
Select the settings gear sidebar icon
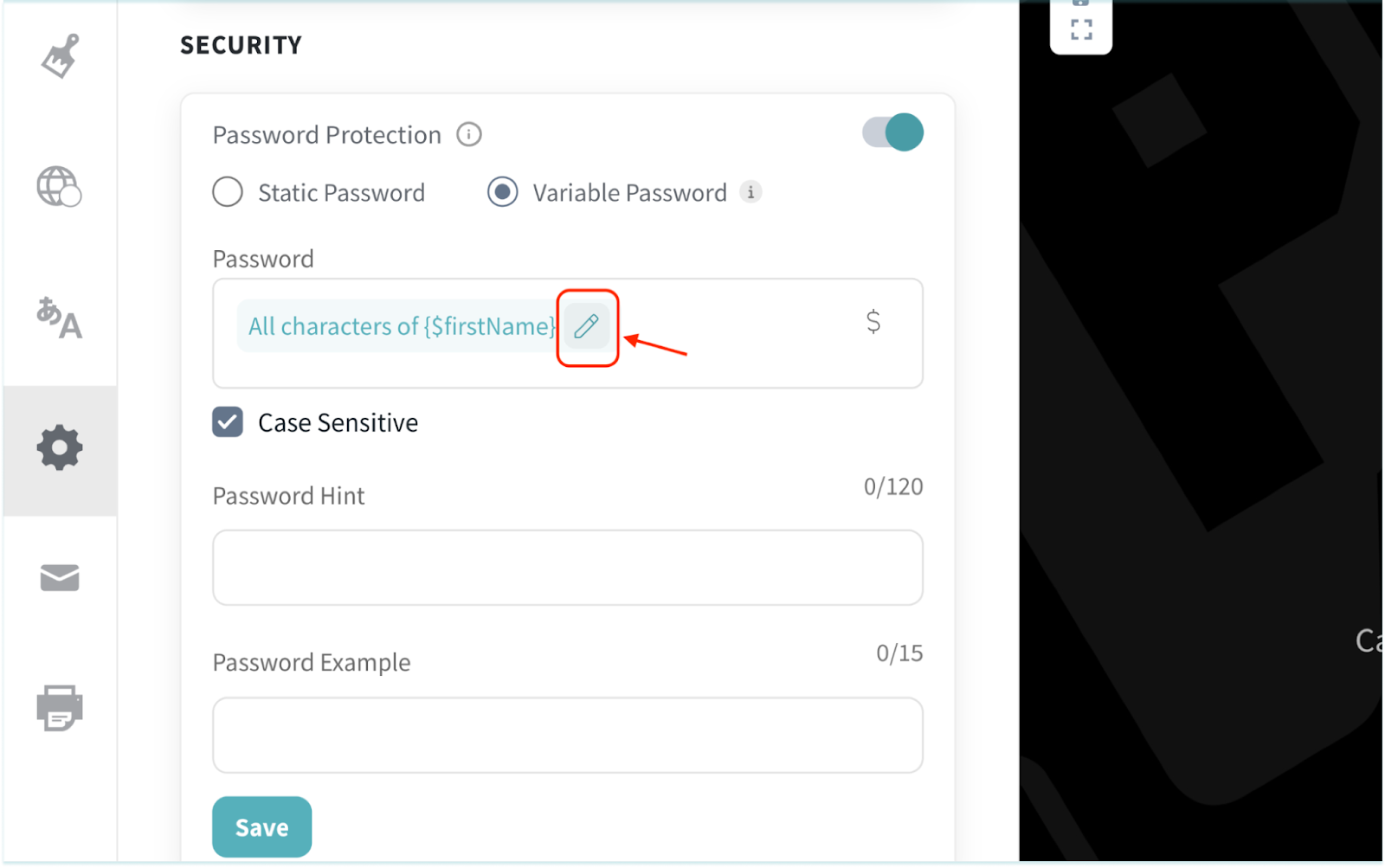[x=60, y=447]
